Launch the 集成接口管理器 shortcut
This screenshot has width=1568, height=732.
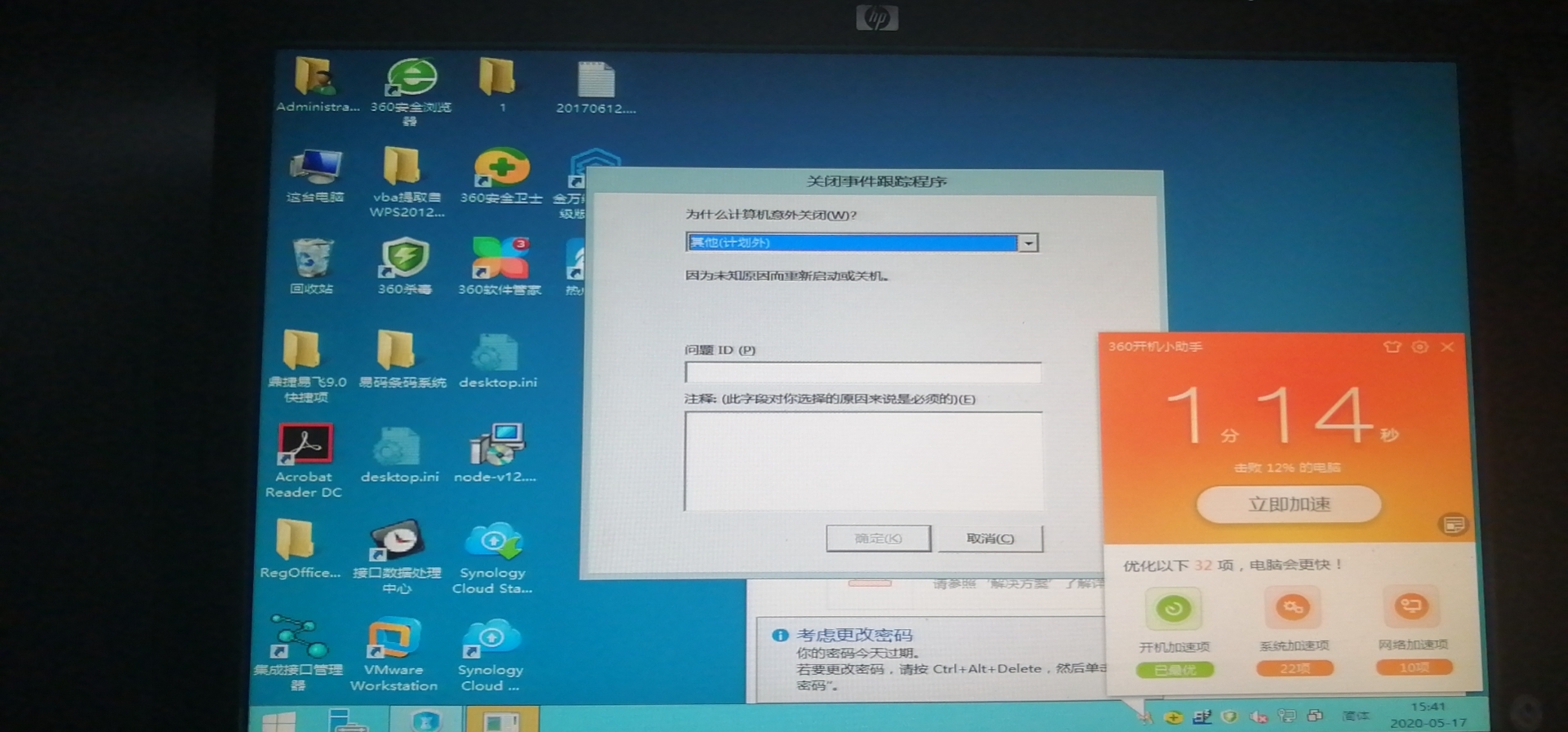[298, 654]
